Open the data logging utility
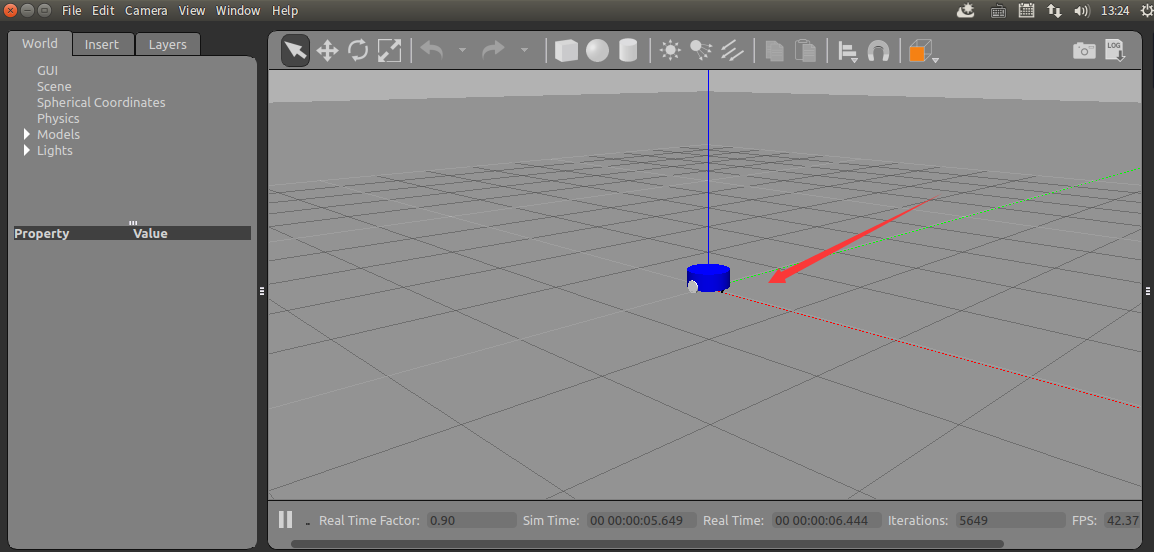The image size is (1154, 552). tap(1115, 51)
